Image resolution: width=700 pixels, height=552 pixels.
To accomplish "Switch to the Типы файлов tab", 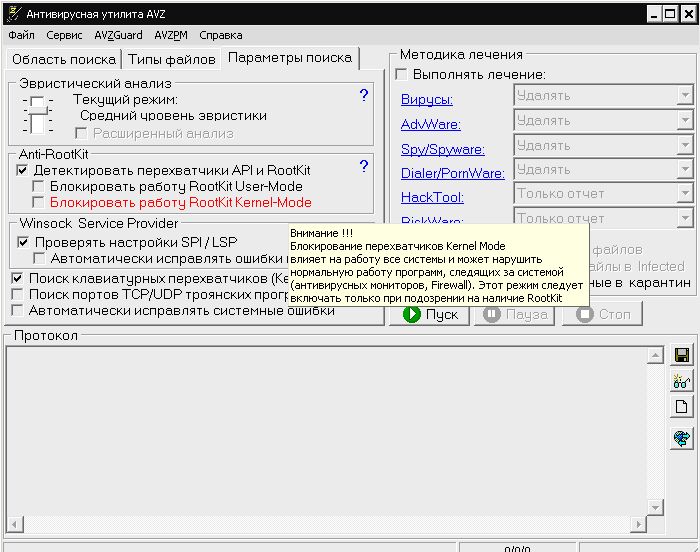I will (172, 59).
